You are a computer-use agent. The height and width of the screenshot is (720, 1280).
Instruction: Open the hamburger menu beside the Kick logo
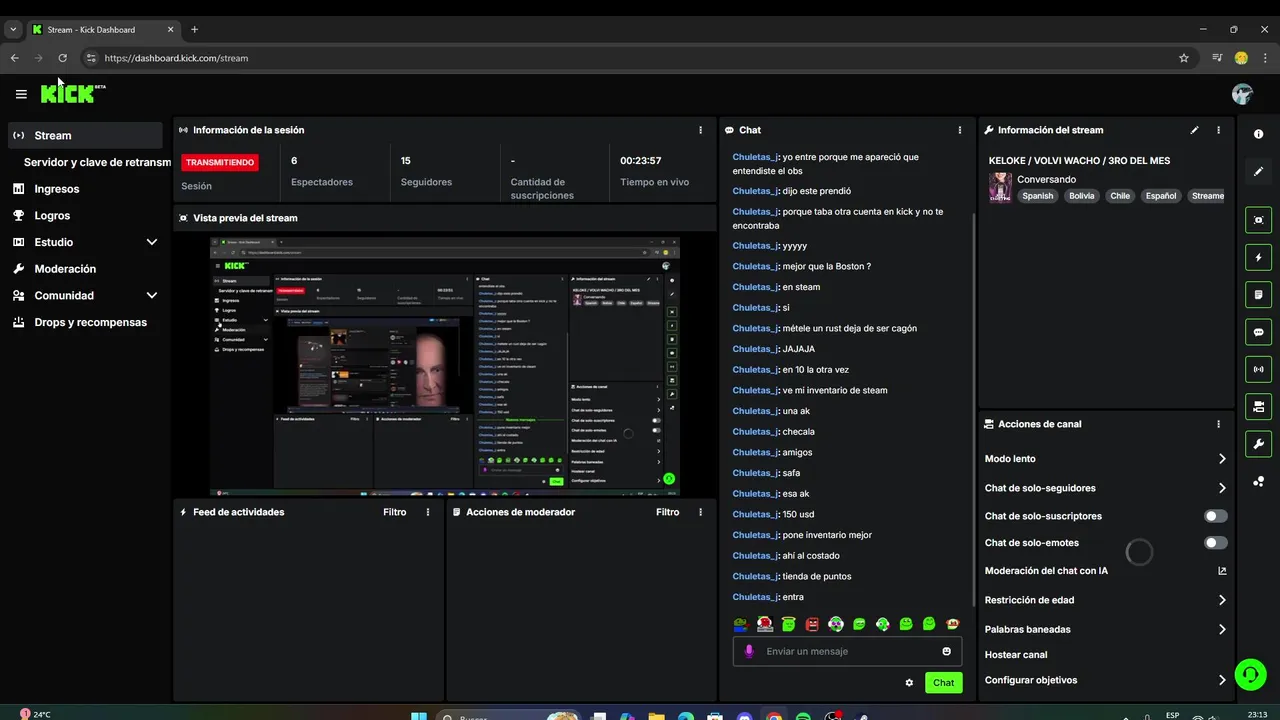[21, 94]
